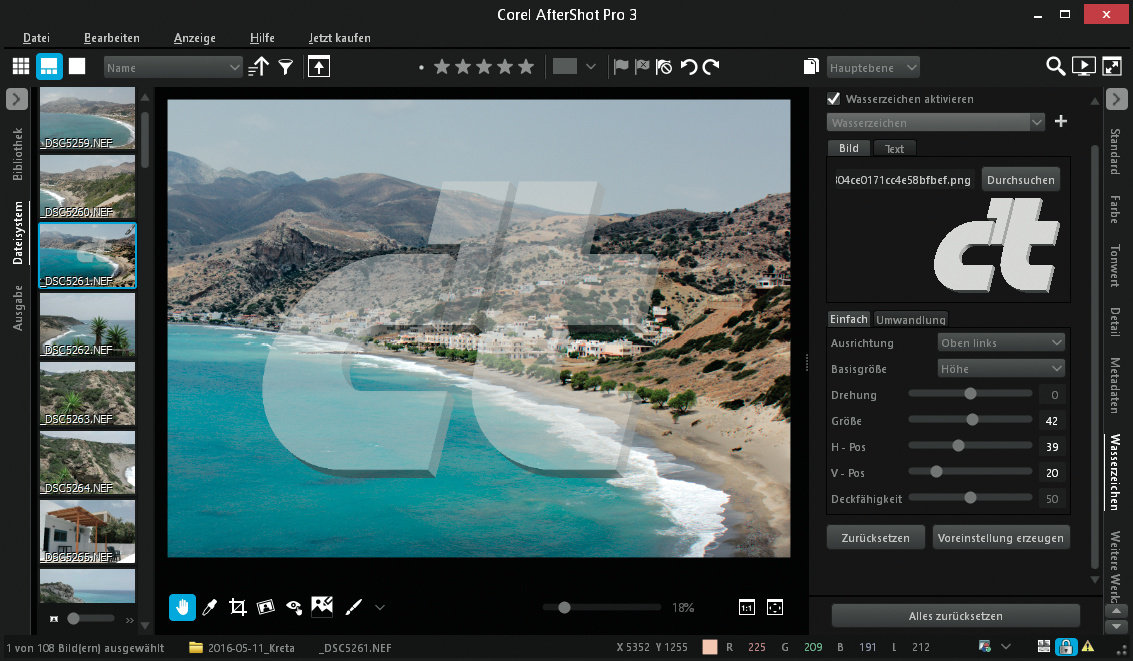Viewport: 1133px width, 661px height.
Task: Open the Bearbeiten menu
Action: (x=112, y=38)
